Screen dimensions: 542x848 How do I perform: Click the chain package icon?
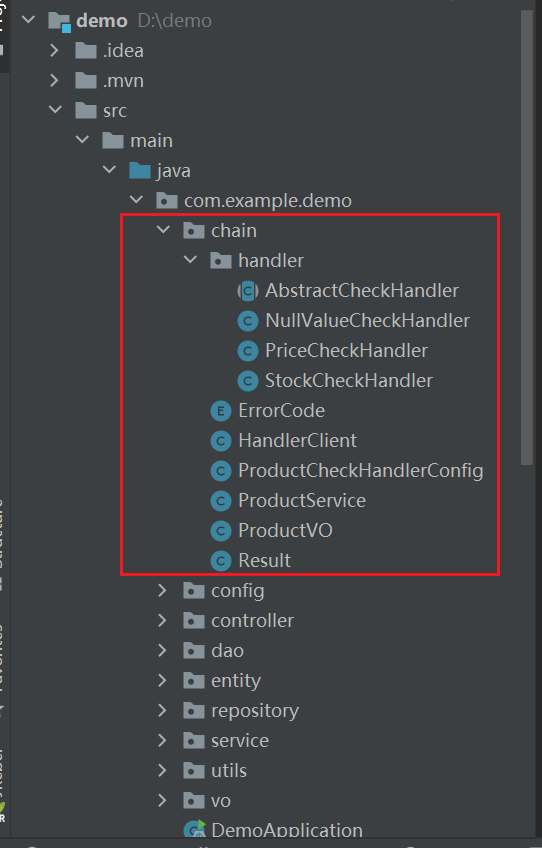pos(194,230)
